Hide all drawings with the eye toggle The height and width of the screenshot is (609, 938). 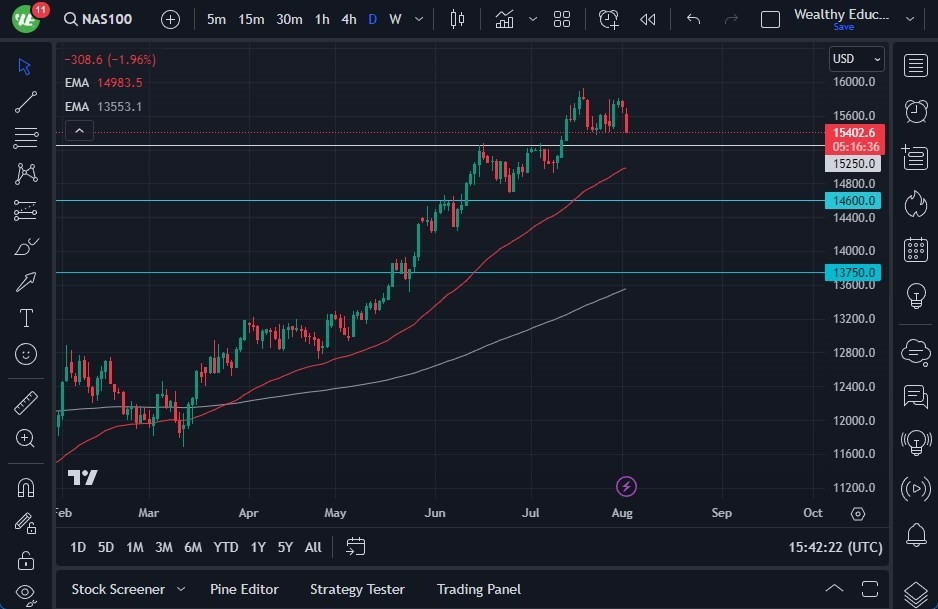click(27, 591)
